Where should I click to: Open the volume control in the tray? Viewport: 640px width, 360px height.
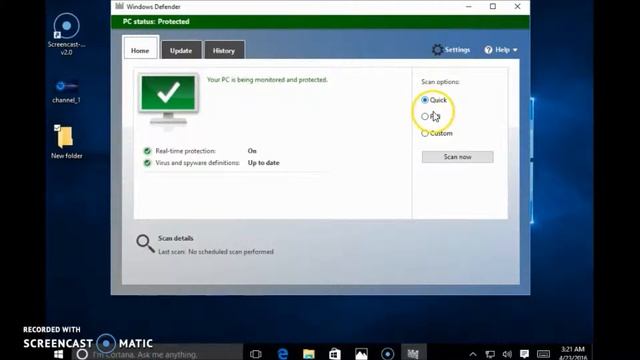point(507,354)
